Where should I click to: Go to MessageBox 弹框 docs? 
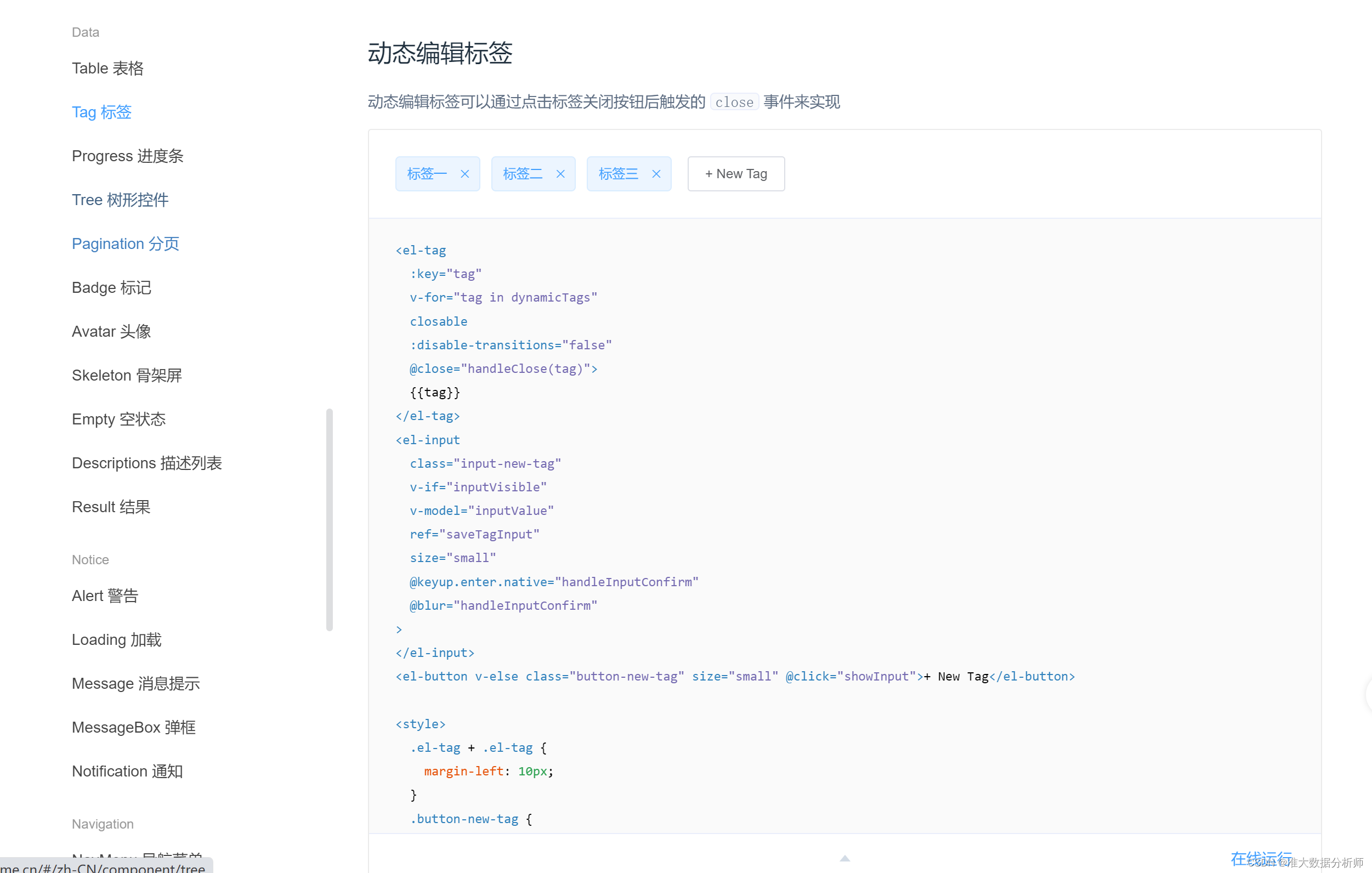[x=133, y=727]
